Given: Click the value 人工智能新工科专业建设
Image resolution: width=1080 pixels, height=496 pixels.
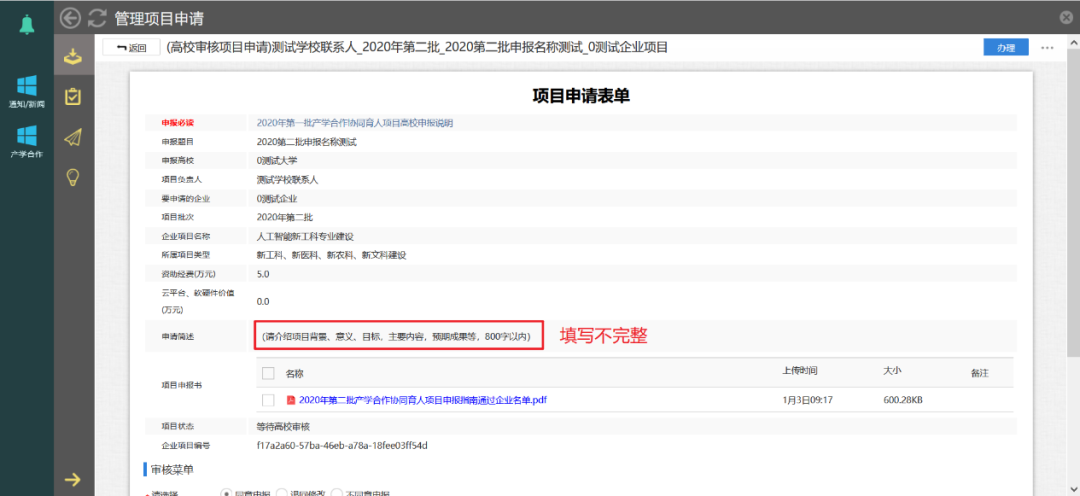Looking at the screenshot, I should pos(305,236).
